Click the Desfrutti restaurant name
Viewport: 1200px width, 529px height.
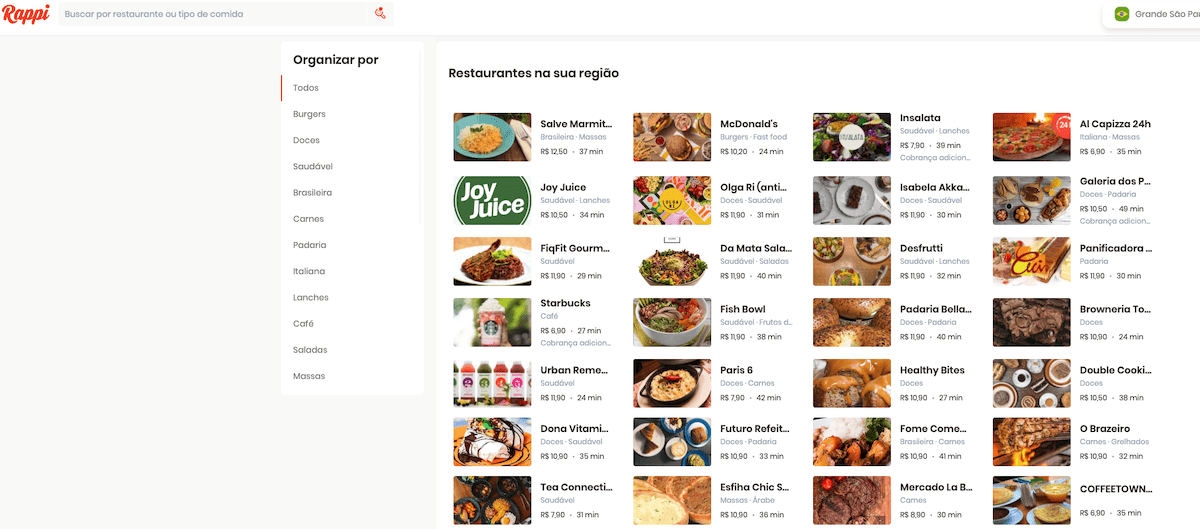coord(921,248)
